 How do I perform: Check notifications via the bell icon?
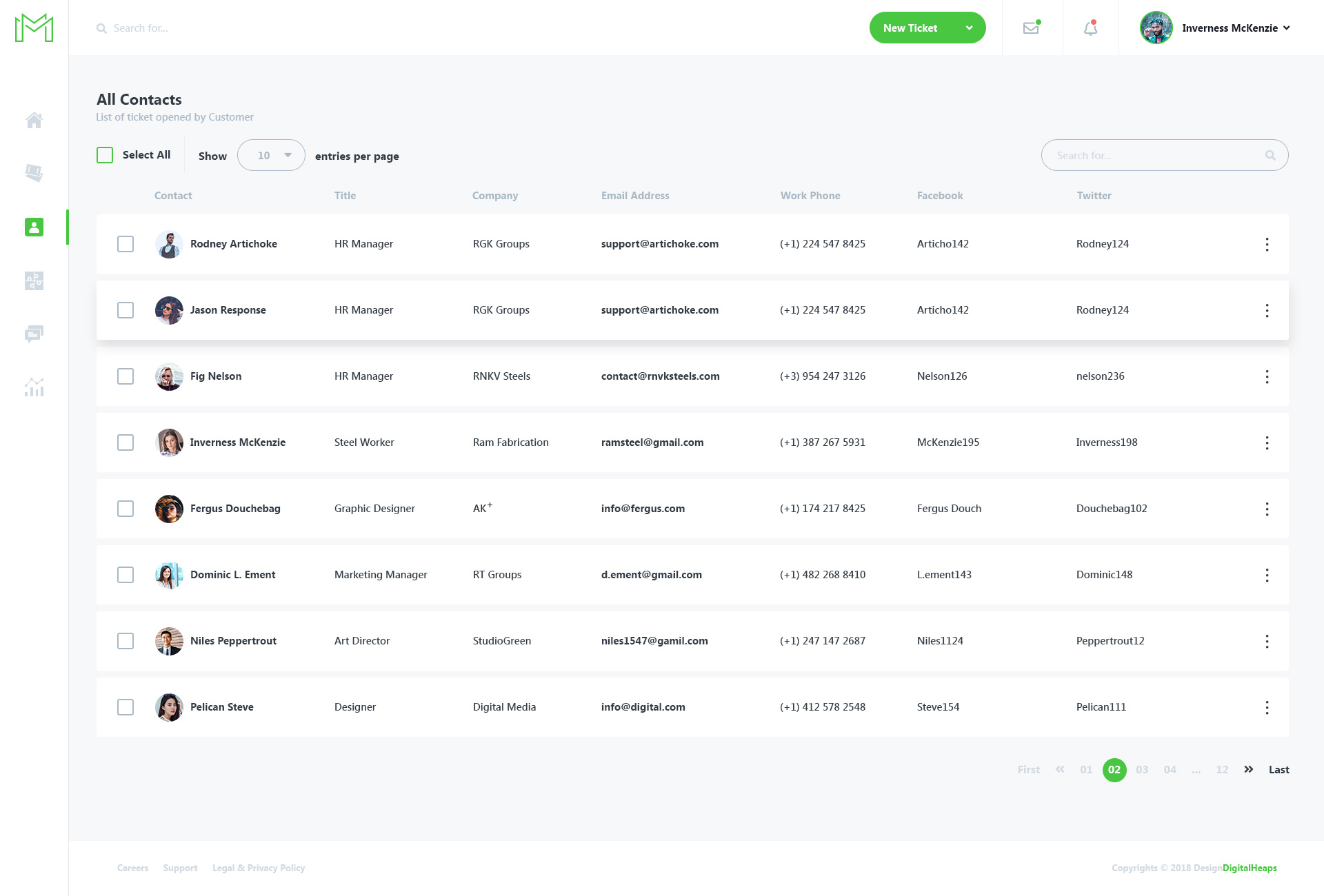(1090, 28)
